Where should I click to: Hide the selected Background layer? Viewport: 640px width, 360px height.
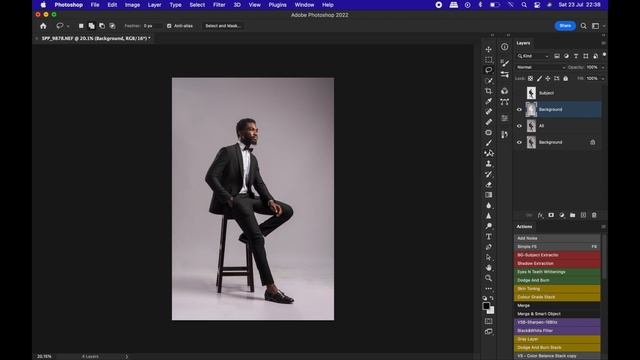tap(519, 109)
